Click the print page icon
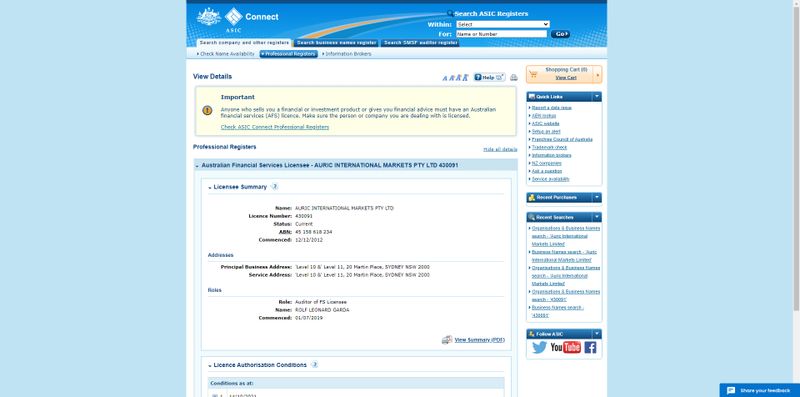This screenshot has height=397, width=800. pyautogui.click(x=513, y=78)
